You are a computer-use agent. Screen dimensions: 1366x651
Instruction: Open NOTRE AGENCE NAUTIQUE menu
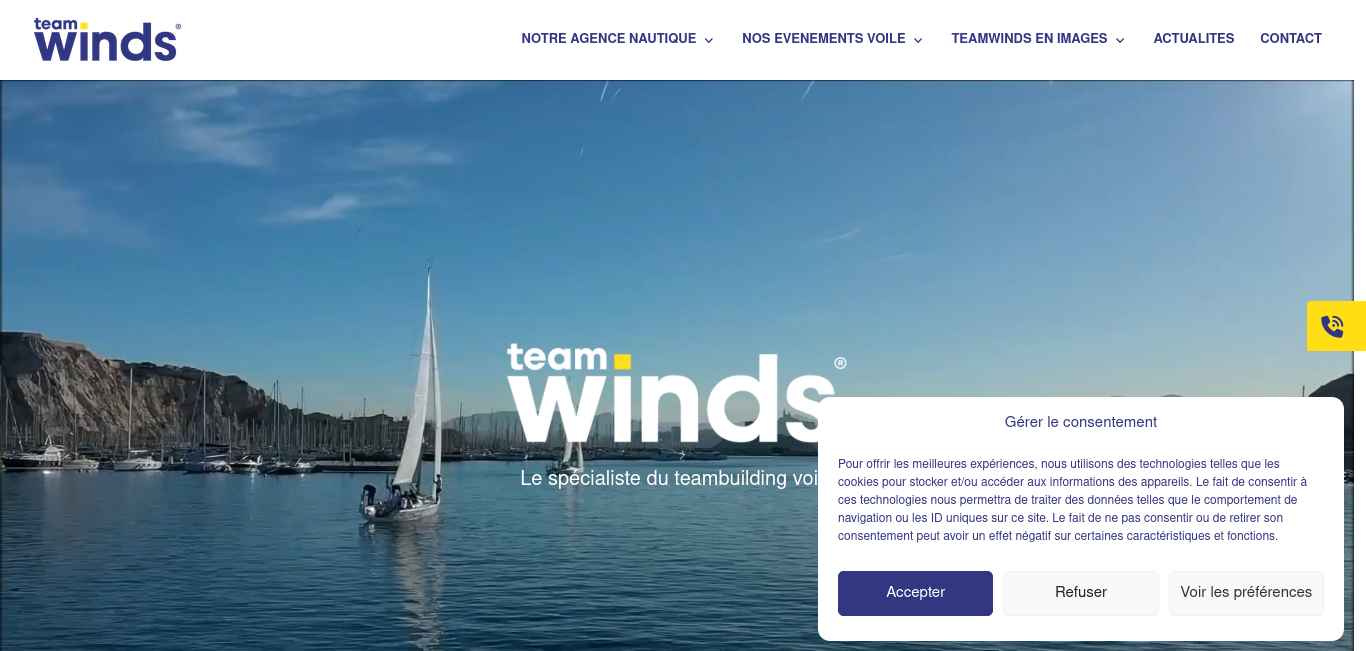[608, 39]
